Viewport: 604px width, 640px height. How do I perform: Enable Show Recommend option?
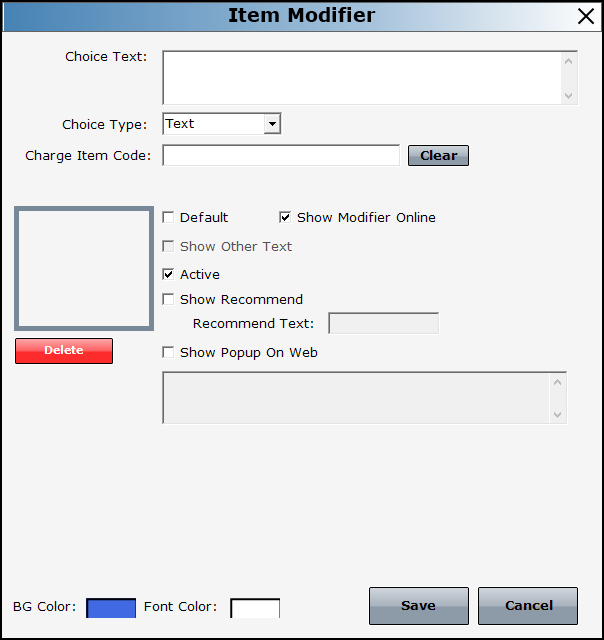pos(168,300)
